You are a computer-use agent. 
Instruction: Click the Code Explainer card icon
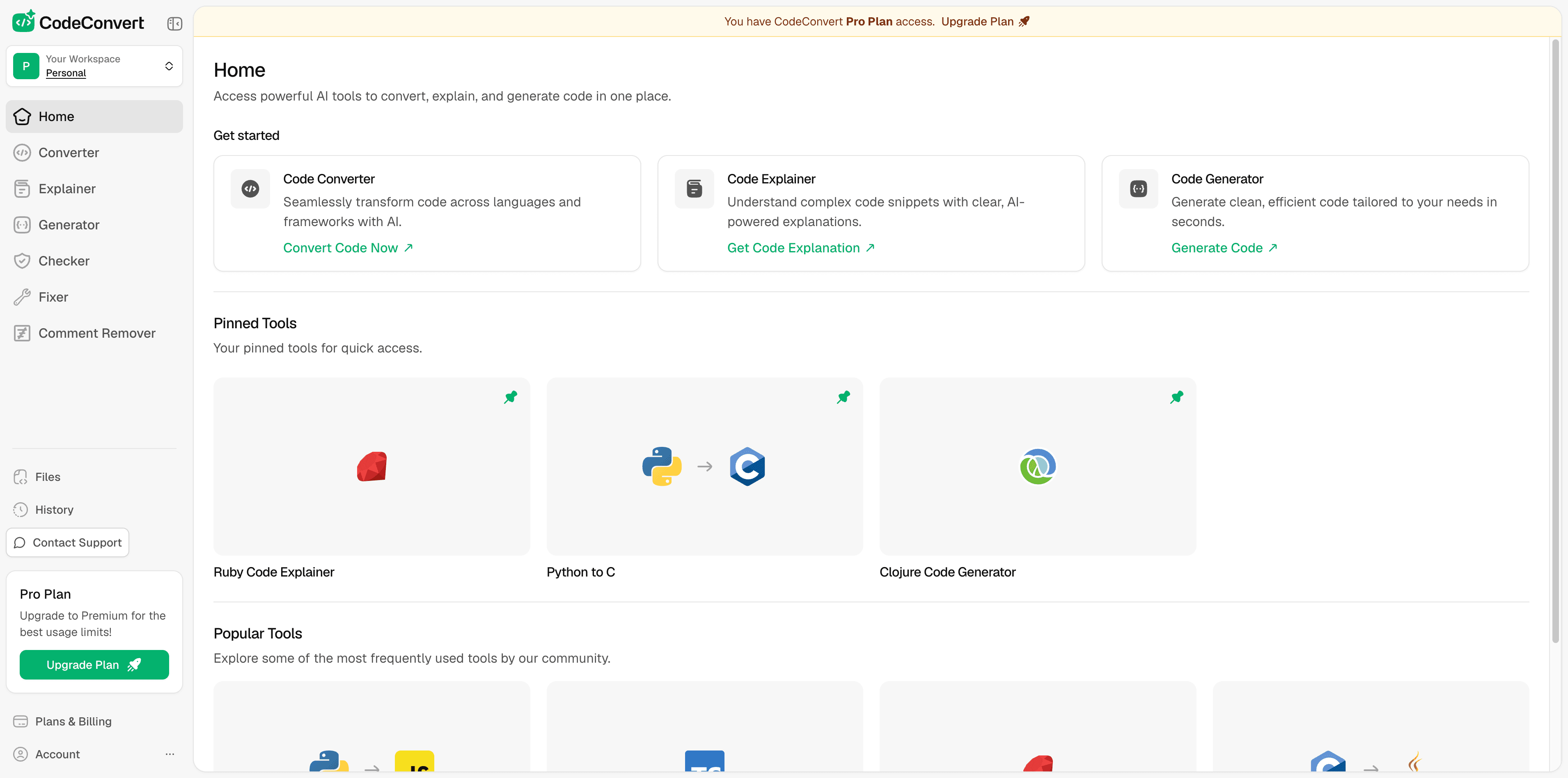[x=695, y=189]
